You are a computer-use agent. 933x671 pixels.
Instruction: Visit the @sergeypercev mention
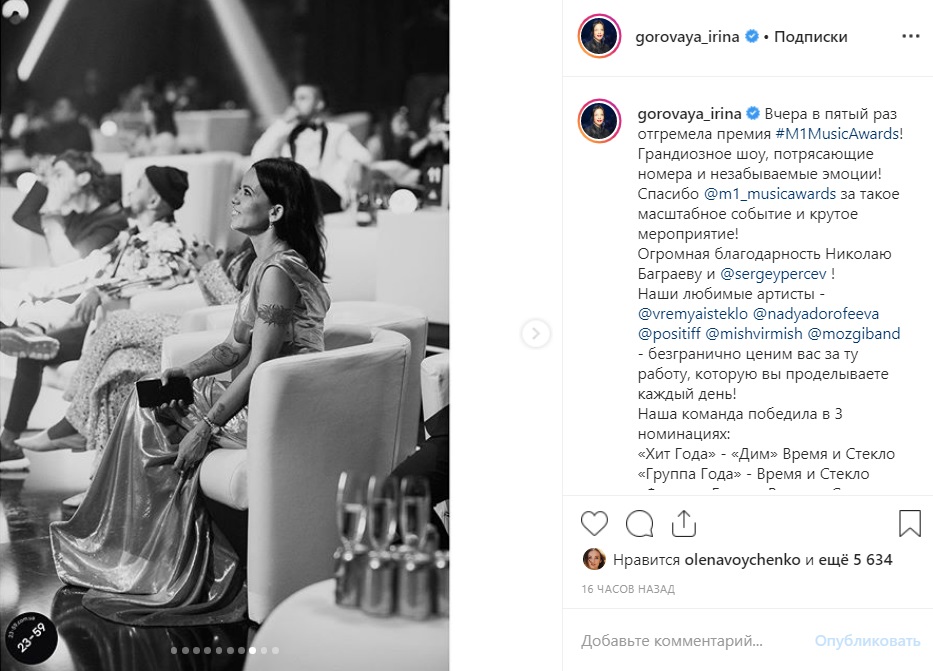(774, 274)
